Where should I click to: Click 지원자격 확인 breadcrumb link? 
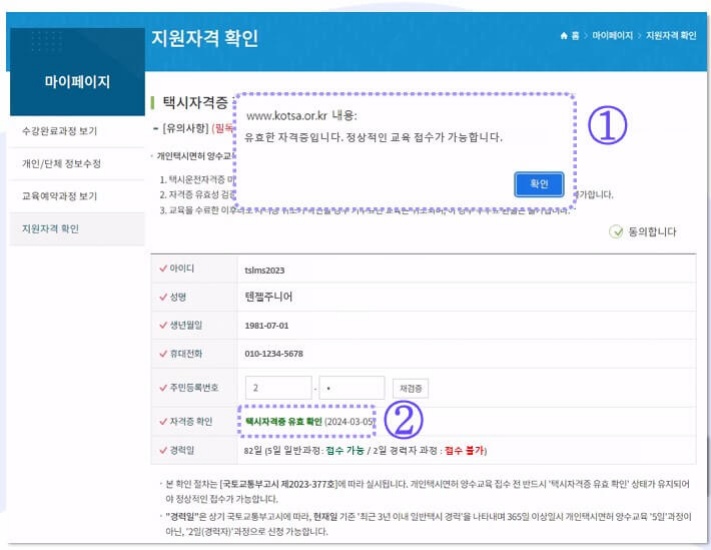[671, 35]
